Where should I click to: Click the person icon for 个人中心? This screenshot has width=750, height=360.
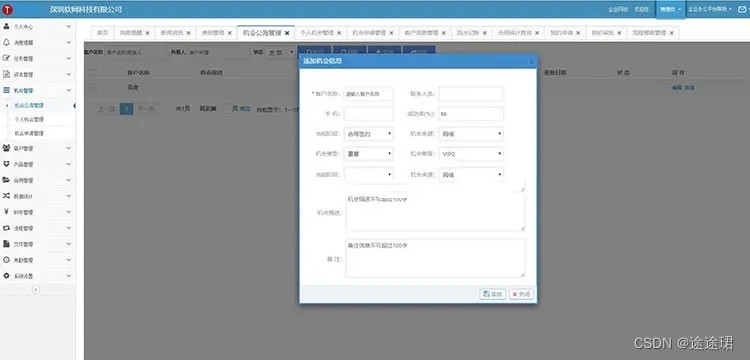click(6, 26)
